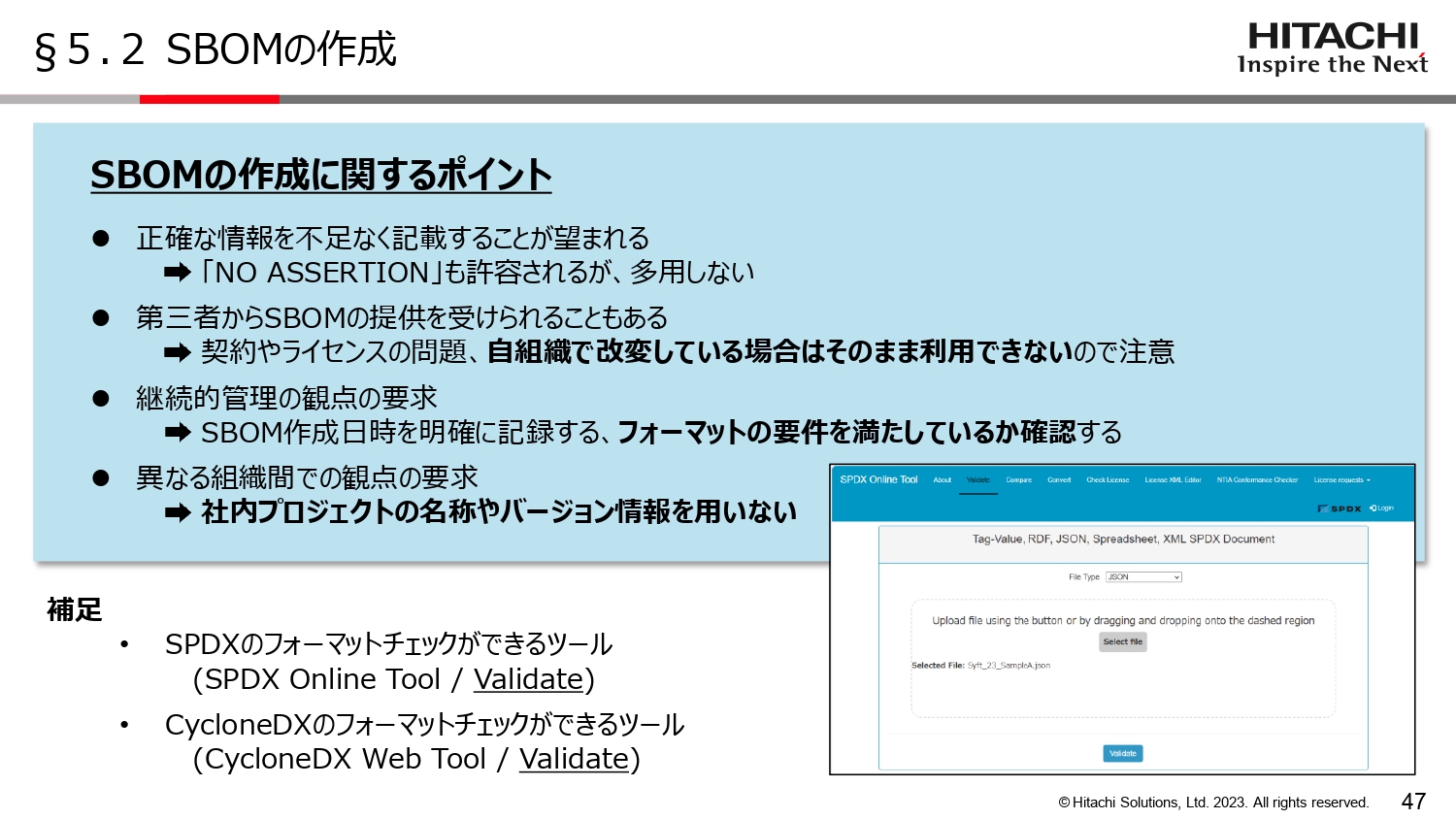Open the About page
Viewport: 1456px width, 819px height.
[x=942, y=479]
